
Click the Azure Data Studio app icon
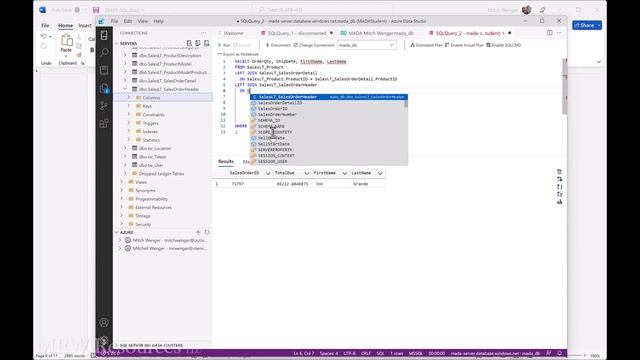click(101, 21)
